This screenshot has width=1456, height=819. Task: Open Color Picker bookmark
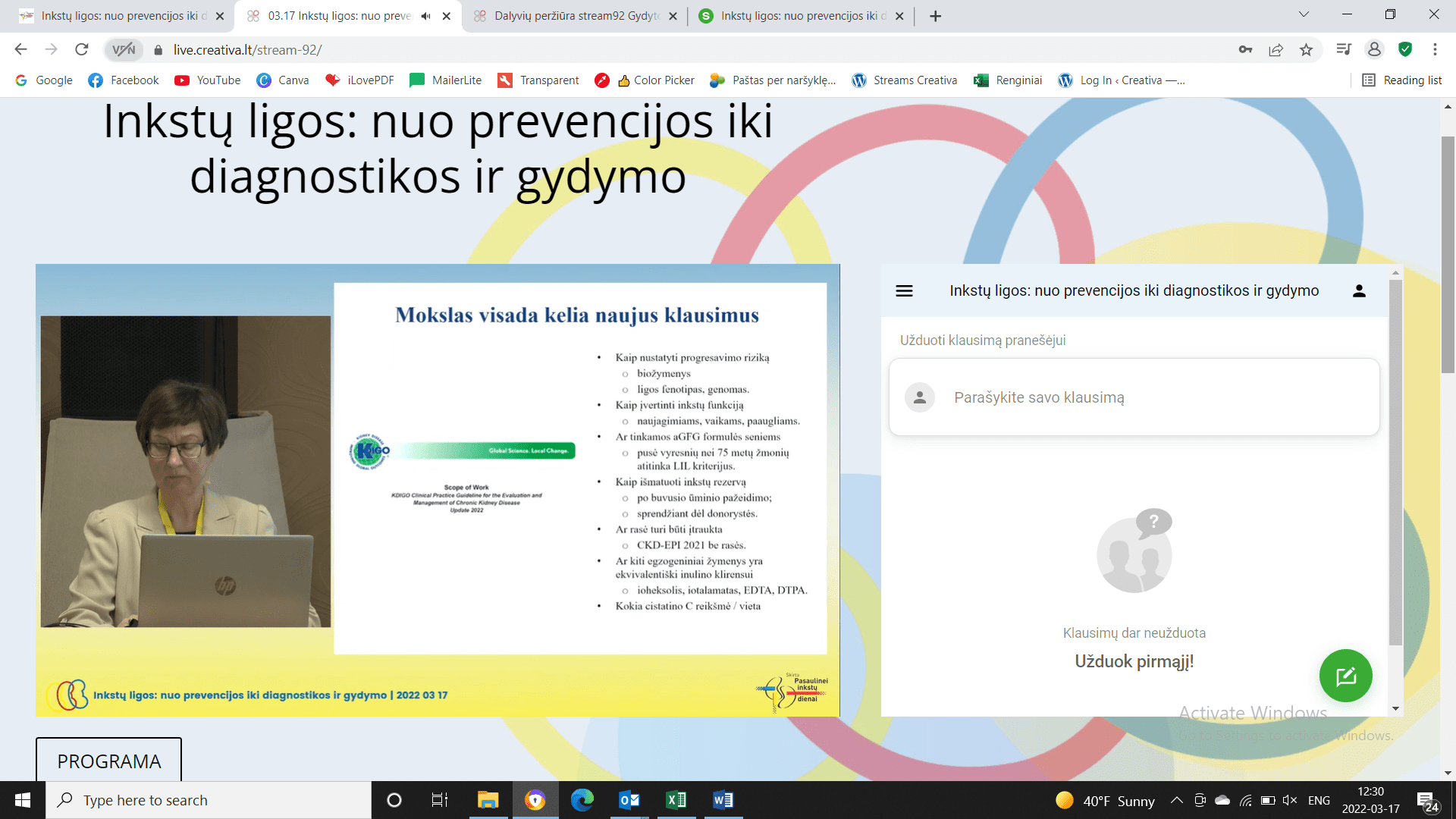645,80
